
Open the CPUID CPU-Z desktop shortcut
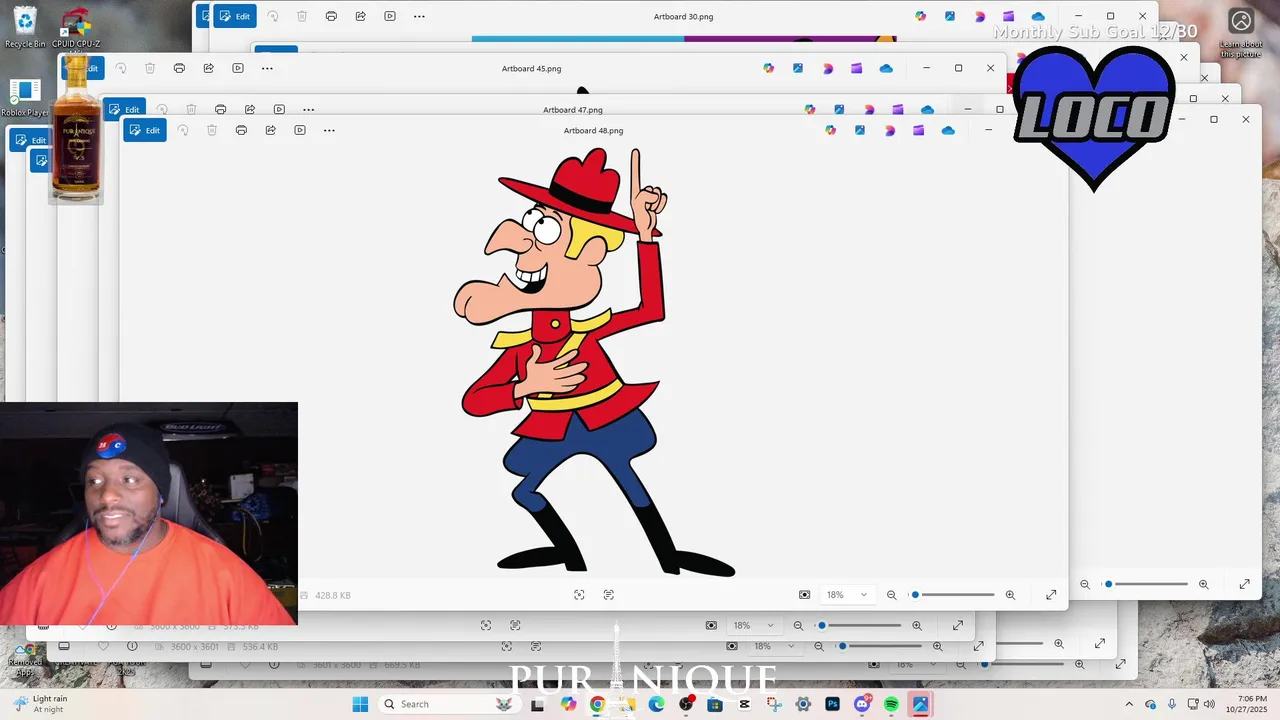click(x=76, y=27)
